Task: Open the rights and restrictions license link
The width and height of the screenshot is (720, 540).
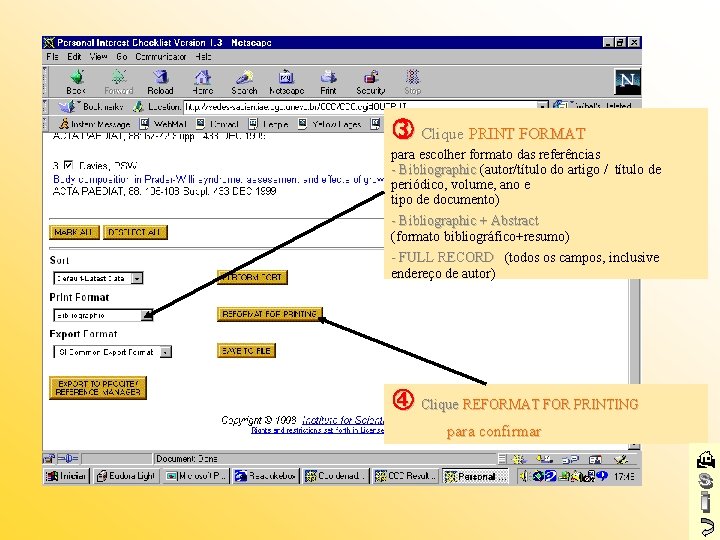Action: pos(317,430)
